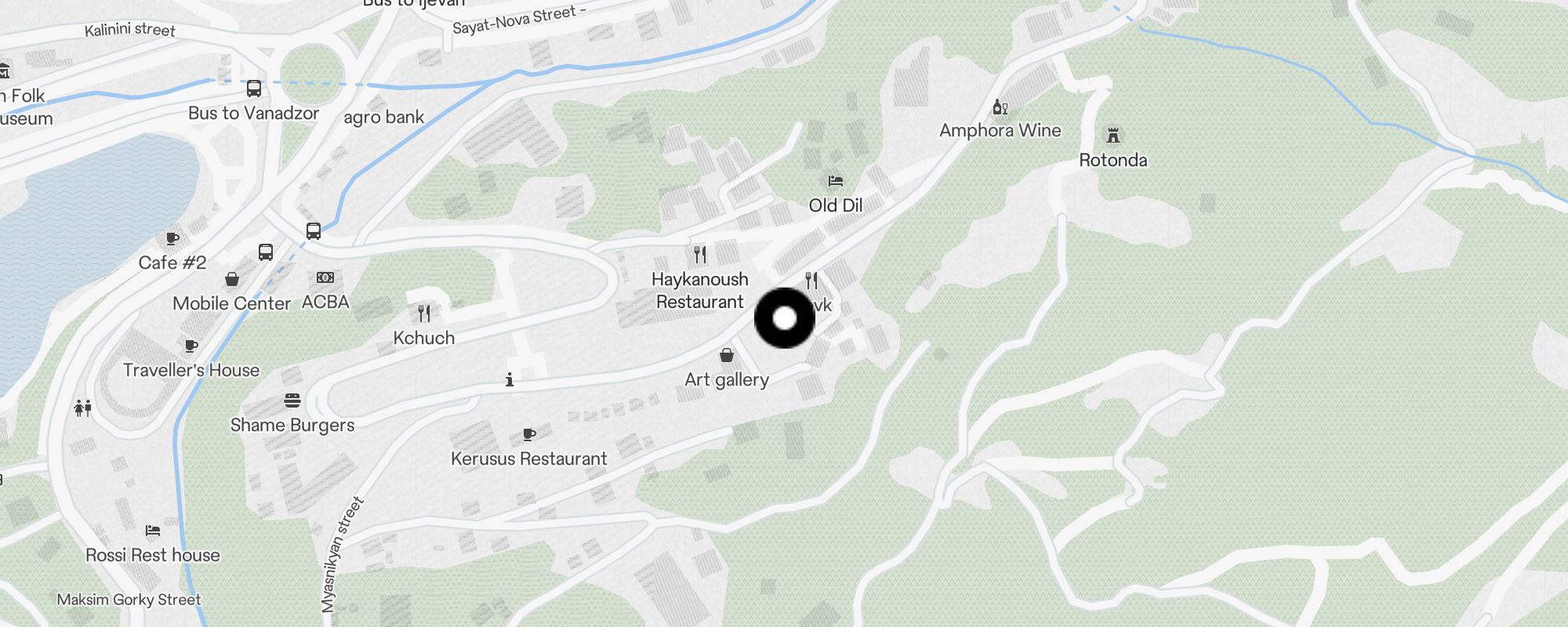Click the information point icon

click(510, 380)
